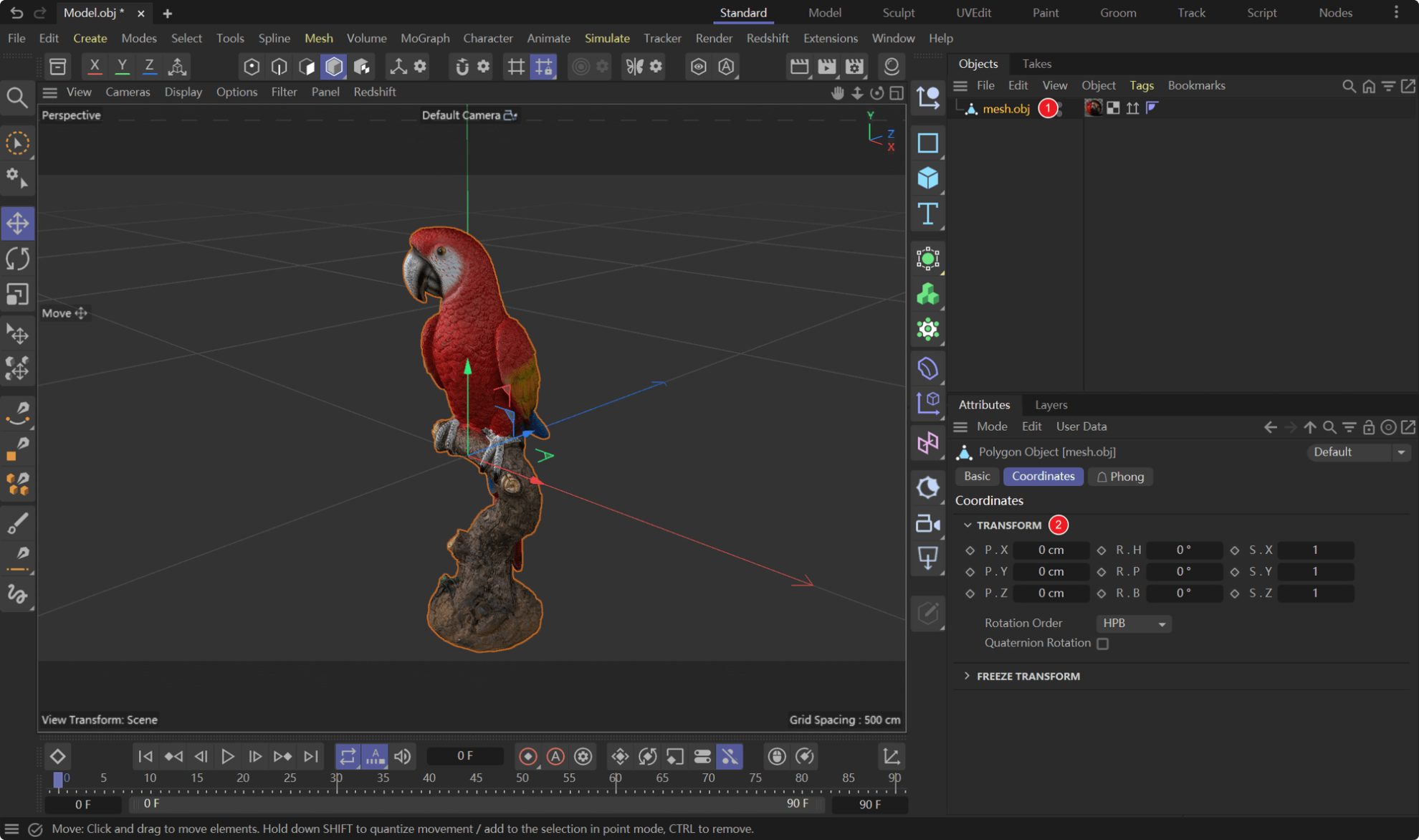
Task: Select the Rotate tool
Action: click(x=18, y=259)
